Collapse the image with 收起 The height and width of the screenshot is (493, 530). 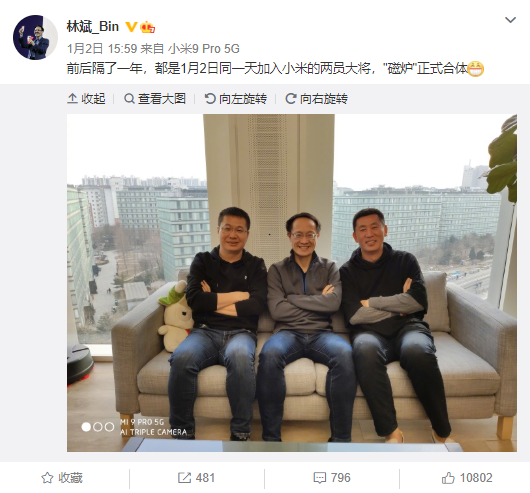pyautogui.click(x=87, y=99)
